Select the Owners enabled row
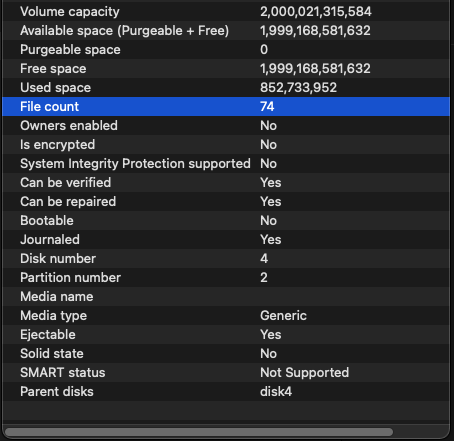This screenshot has height=441, width=454. [226, 126]
